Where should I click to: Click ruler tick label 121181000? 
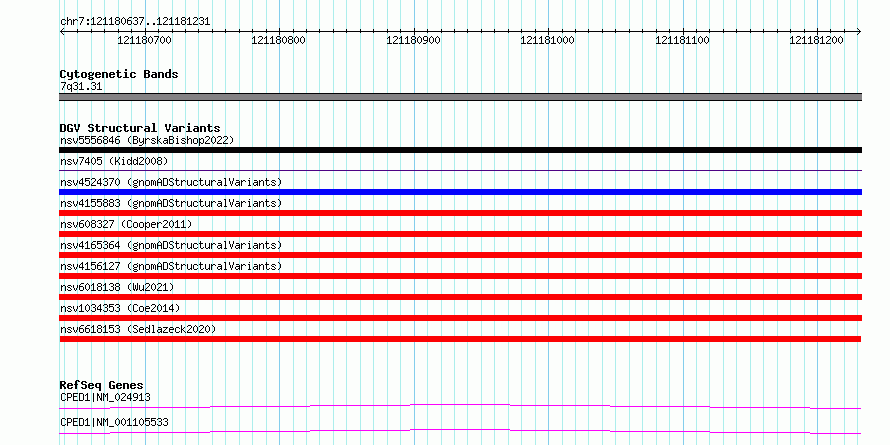click(x=547, y=40)
